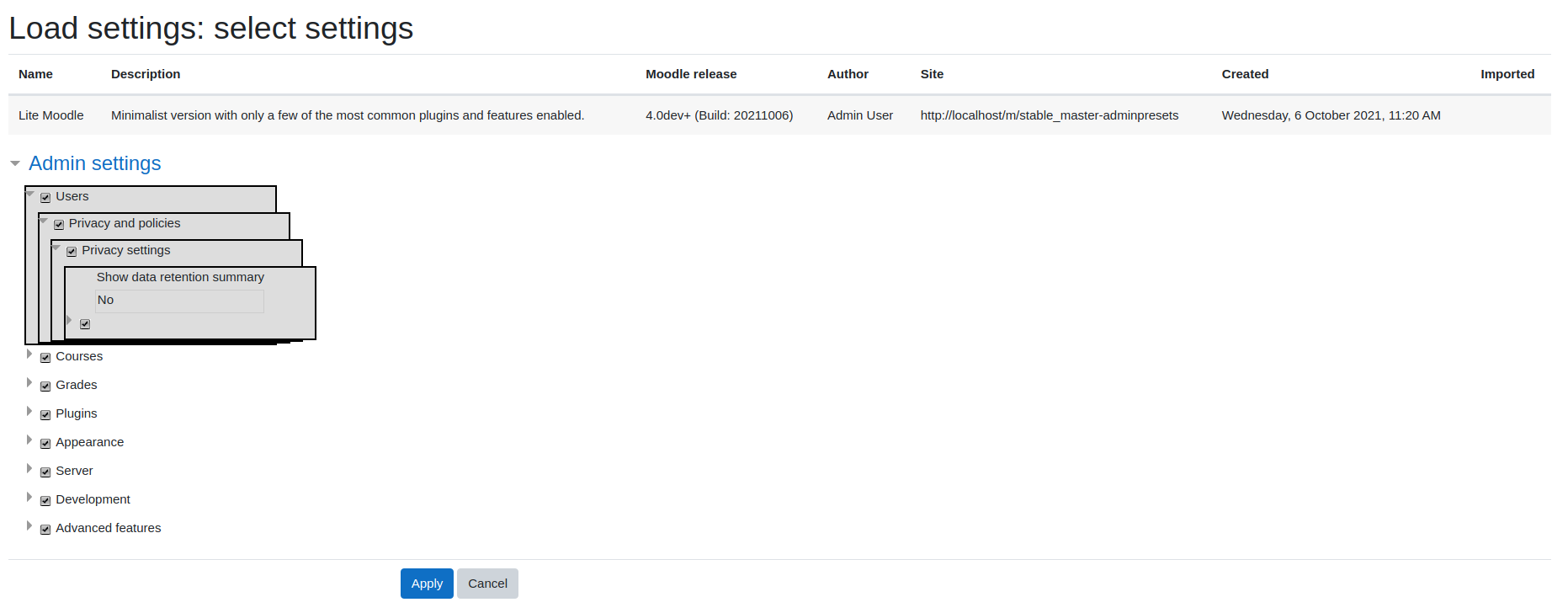Click the preset description starting with Minimalist version
Screen dimensions: 1568x613
pyautogui.click(x=348, y=115)
